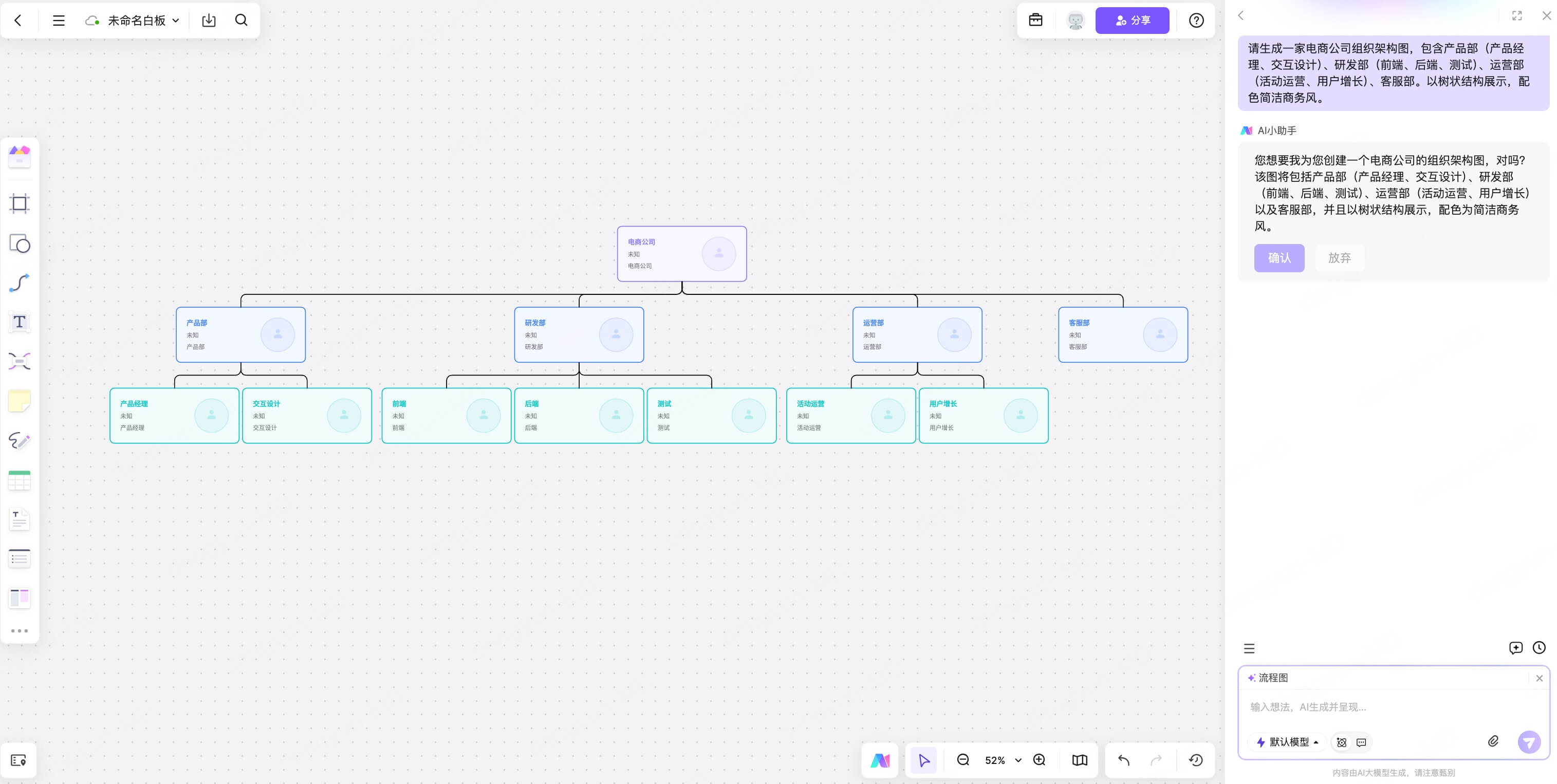
Task: Pick the Connector line tool
Action: click(x=20, y=283)
